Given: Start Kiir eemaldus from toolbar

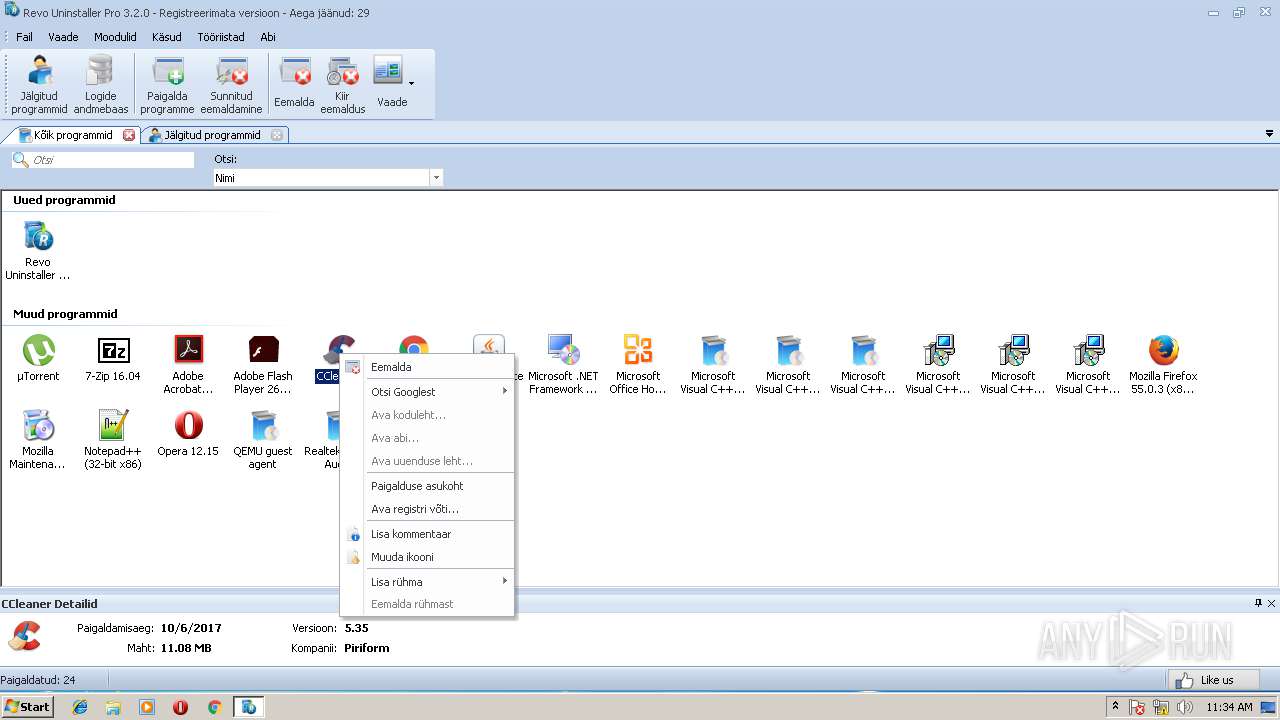Looking at the screenshot, I should 342,86.
